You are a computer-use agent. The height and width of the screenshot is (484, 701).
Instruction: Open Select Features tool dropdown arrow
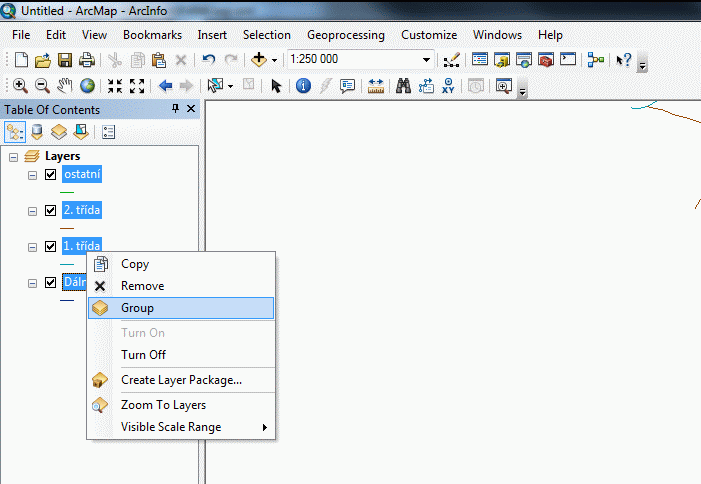point(231,86)
